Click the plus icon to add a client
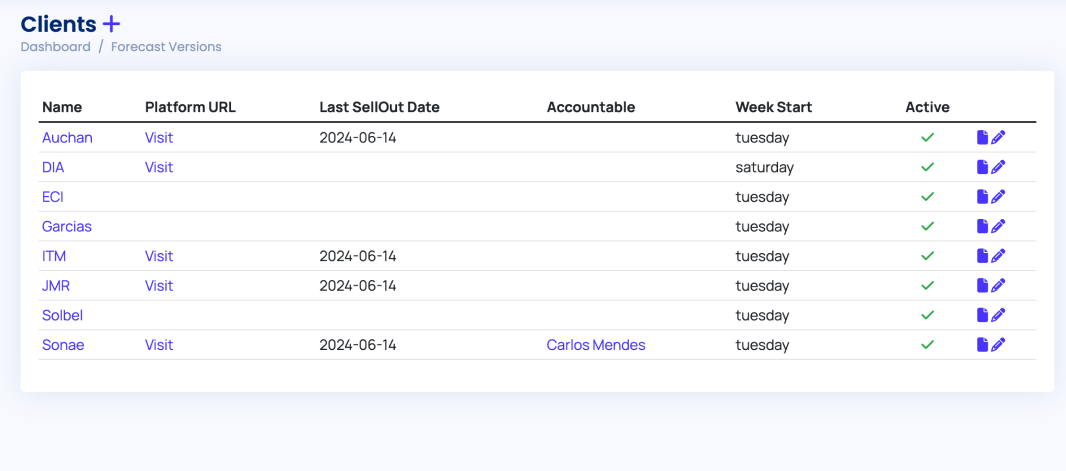The width and height of the screenshot is (1066, 471). pos(111,24)
